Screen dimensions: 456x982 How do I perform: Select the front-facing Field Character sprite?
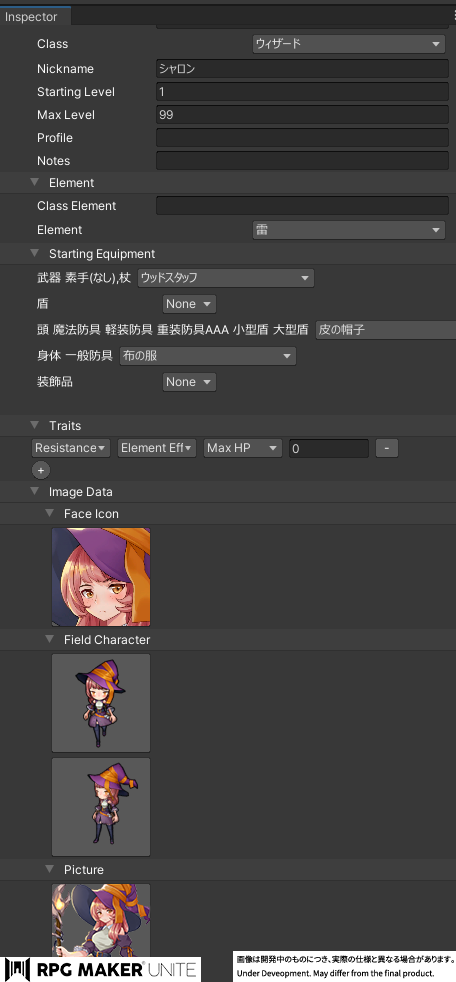(x=101, y=703)
